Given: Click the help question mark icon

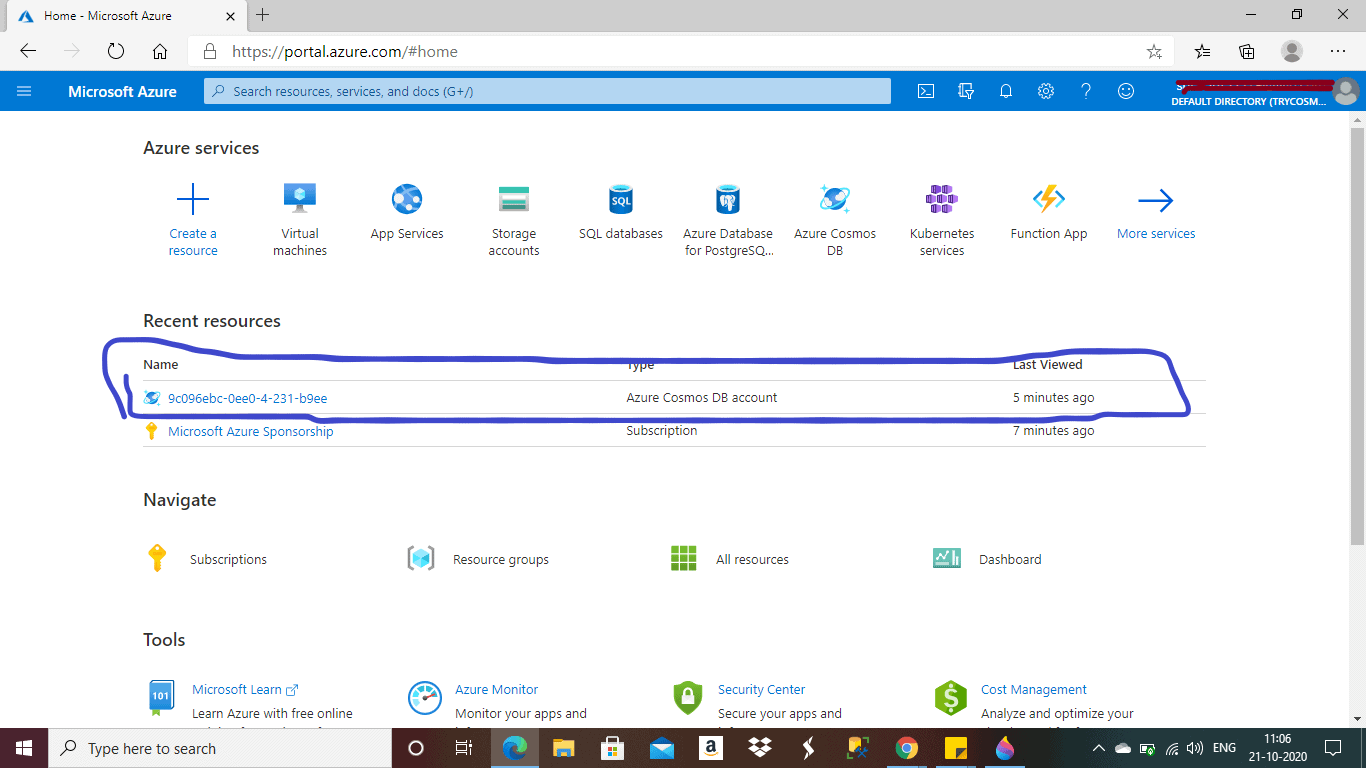Looking at the screenshot, I should pyautogui.click(x=1086, y=91).
